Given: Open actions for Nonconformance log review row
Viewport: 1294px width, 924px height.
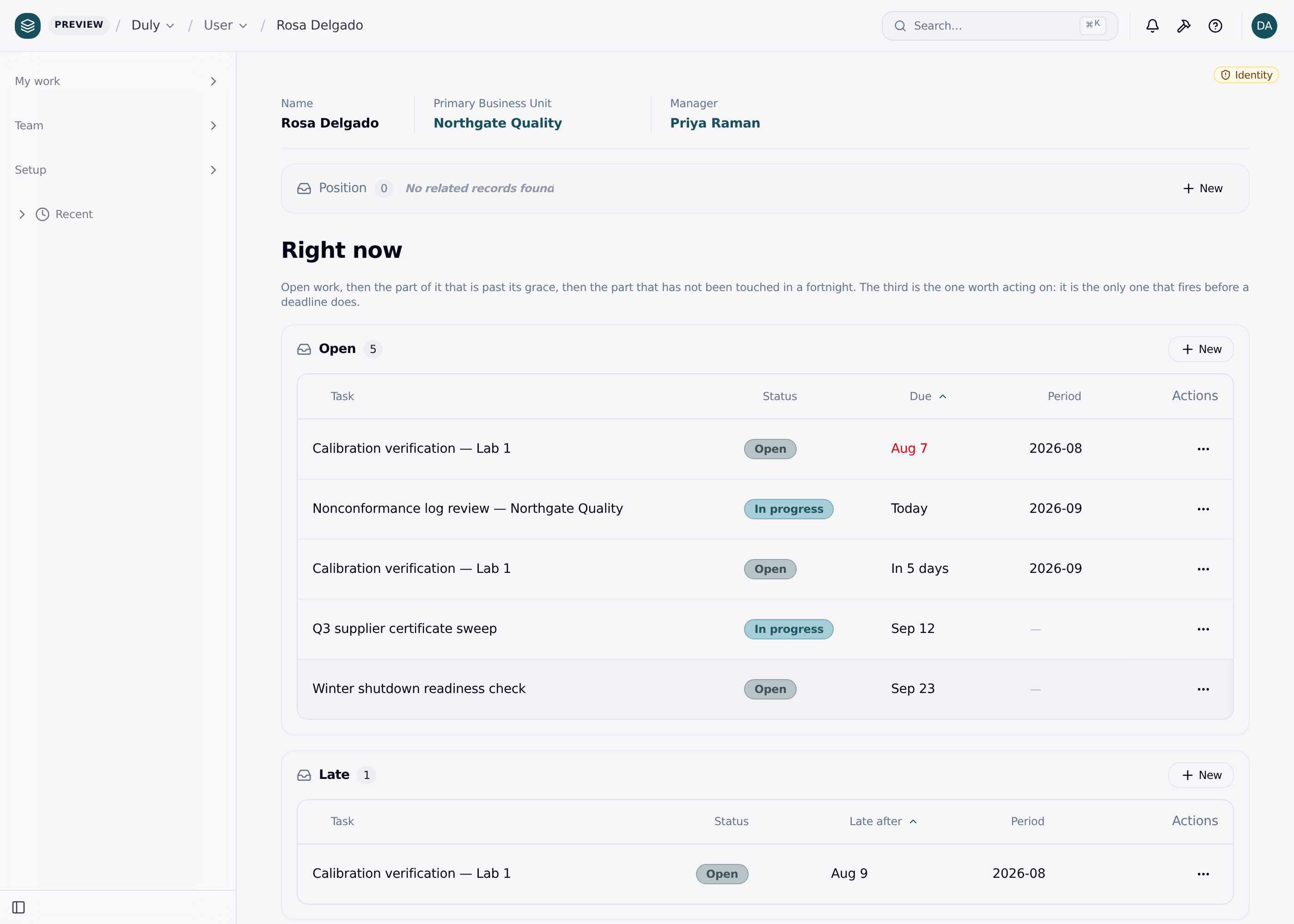Looking at the screenshot, I should click(1203, 509).
